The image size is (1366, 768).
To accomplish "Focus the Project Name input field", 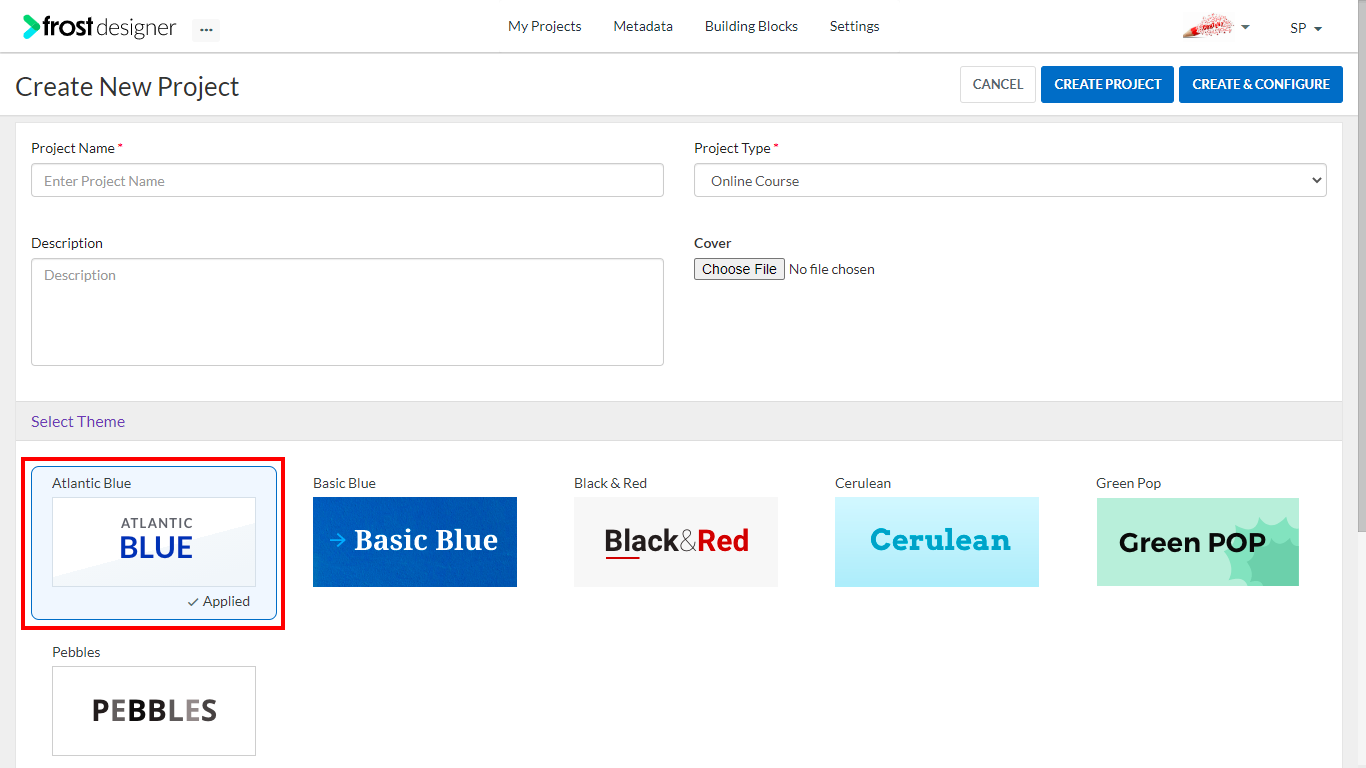I will click(347, 180).
